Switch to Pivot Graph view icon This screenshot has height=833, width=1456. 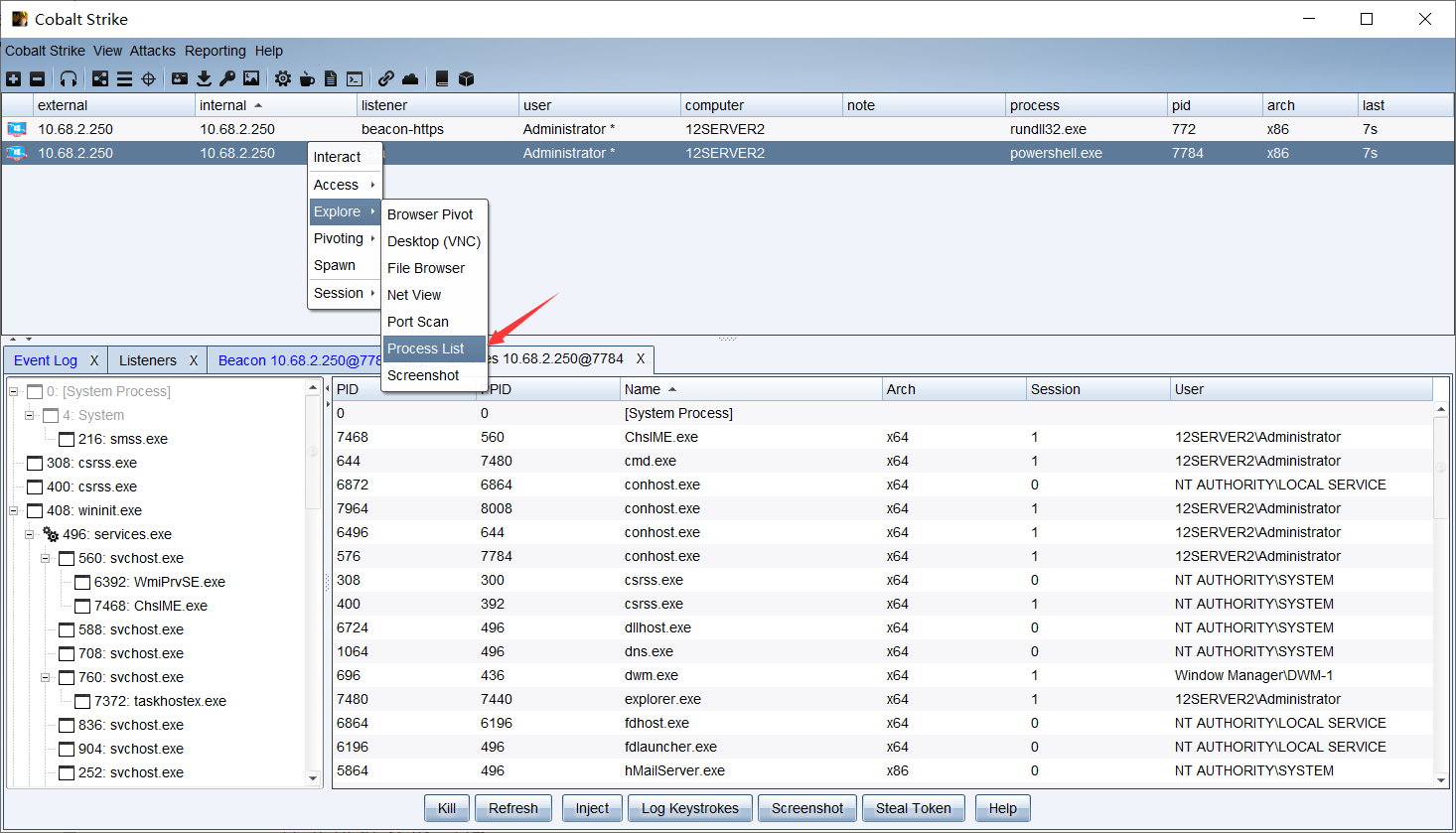(100, 78)
